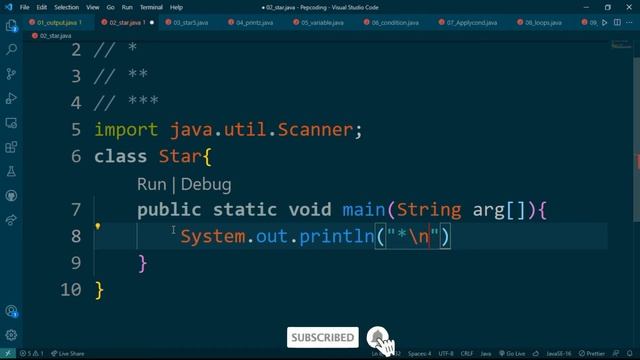Click JavaSE-16 in the status bar
Screen dimensions: 640x360
(x=558, y=353)
